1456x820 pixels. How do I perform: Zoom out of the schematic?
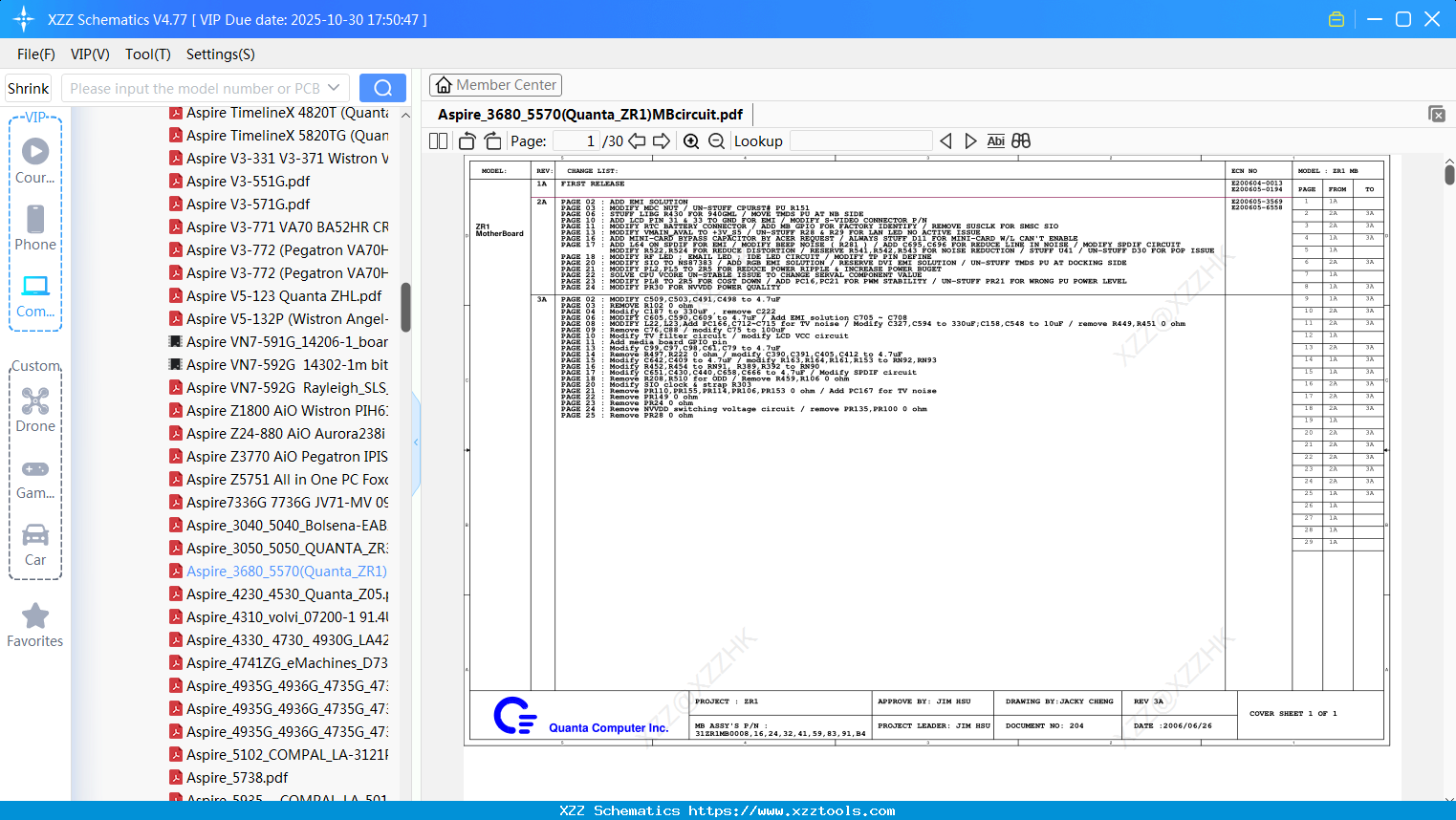click(716, 141)
